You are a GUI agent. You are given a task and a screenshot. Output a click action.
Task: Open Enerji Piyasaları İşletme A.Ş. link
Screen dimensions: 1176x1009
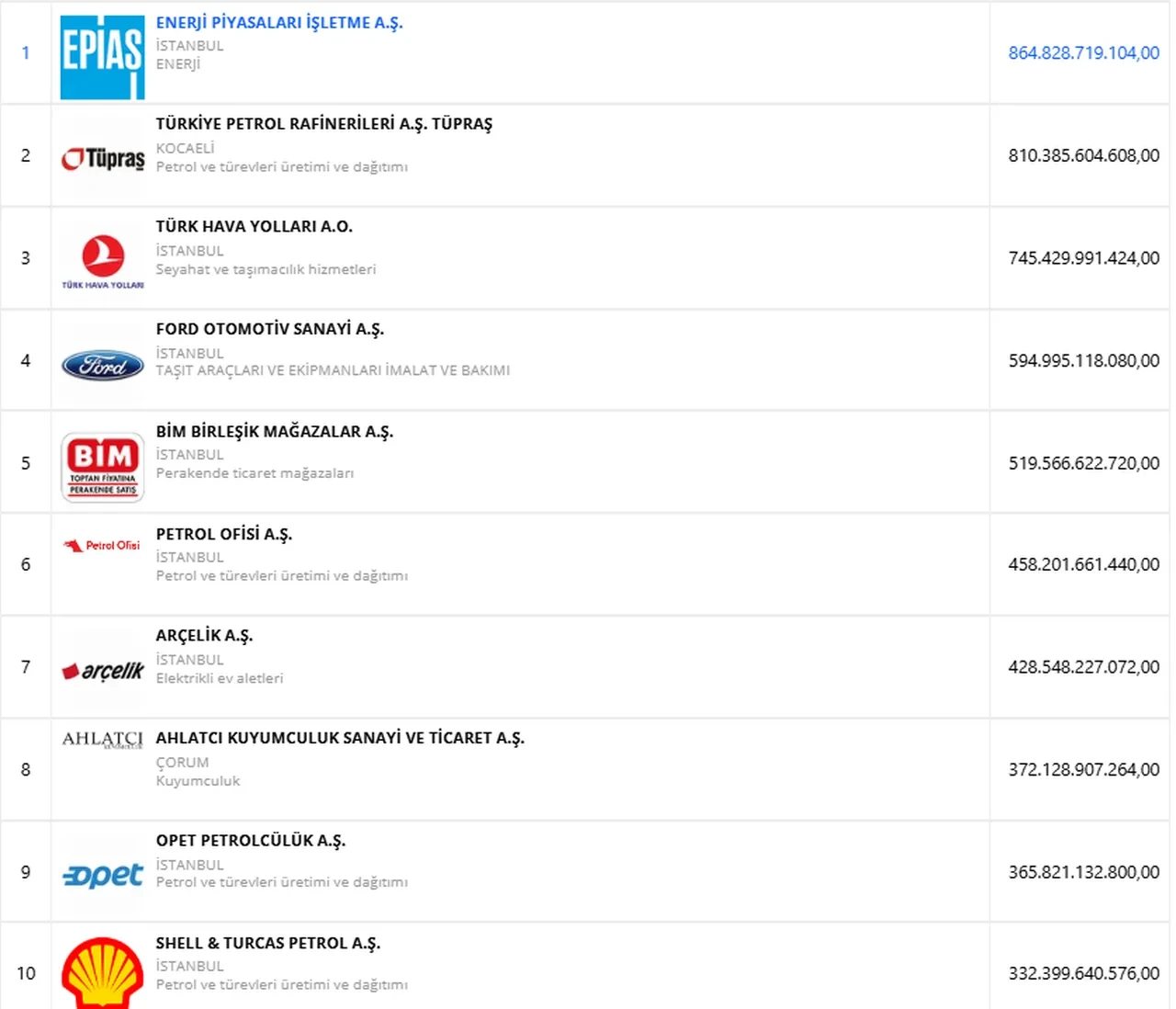[x=279, y=23]
